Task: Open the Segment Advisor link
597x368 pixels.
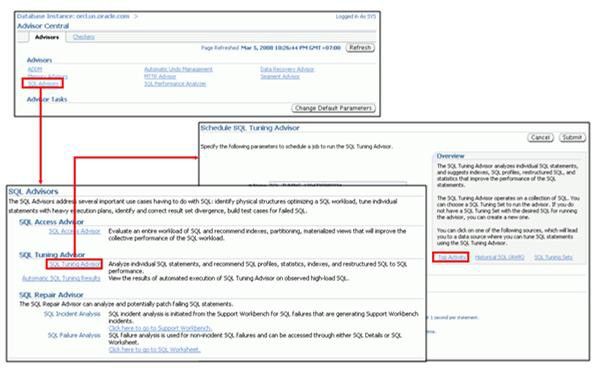Action: pyautogui.click(x=280, y=76)
